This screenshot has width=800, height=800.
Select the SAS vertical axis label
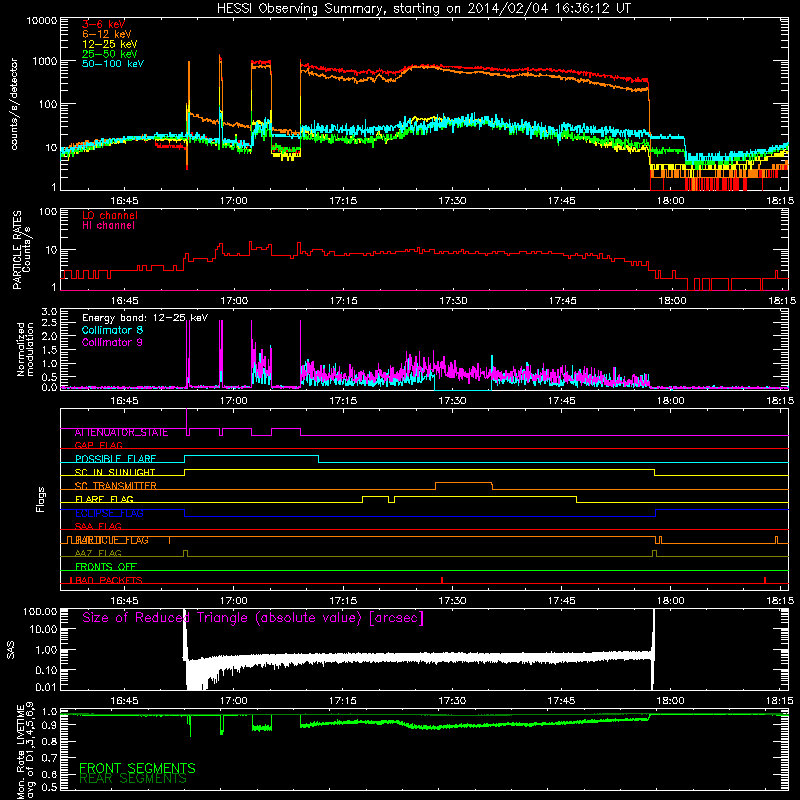pyautogui.click(x=11, y=649)
